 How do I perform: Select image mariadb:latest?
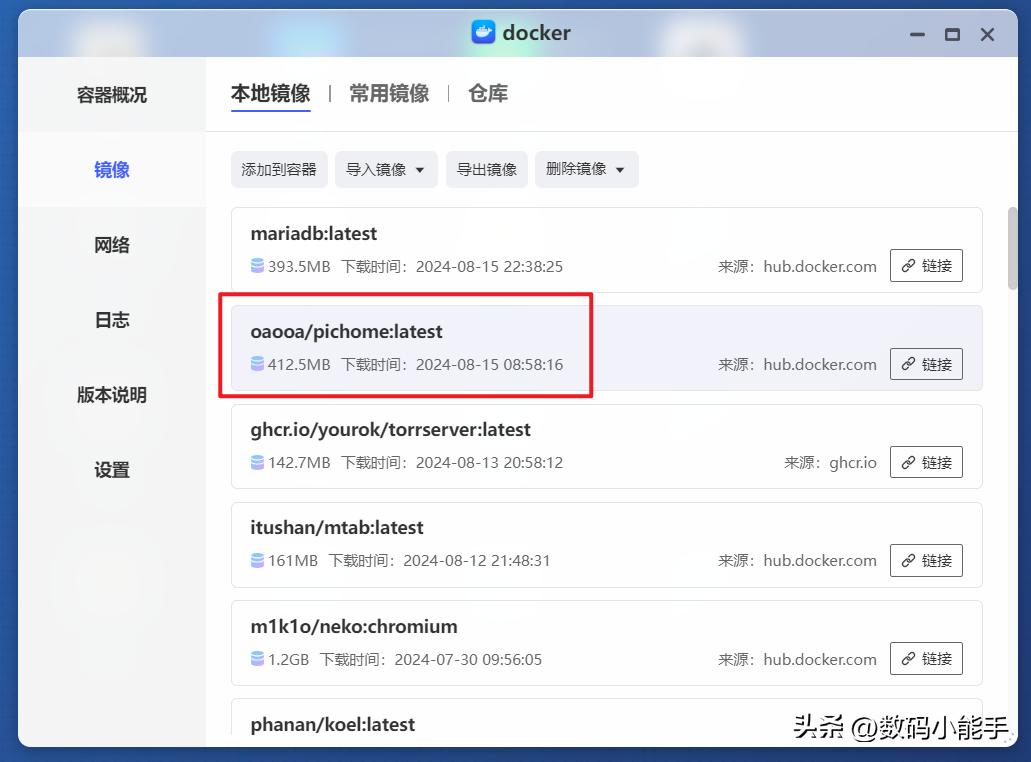[606, 250]
